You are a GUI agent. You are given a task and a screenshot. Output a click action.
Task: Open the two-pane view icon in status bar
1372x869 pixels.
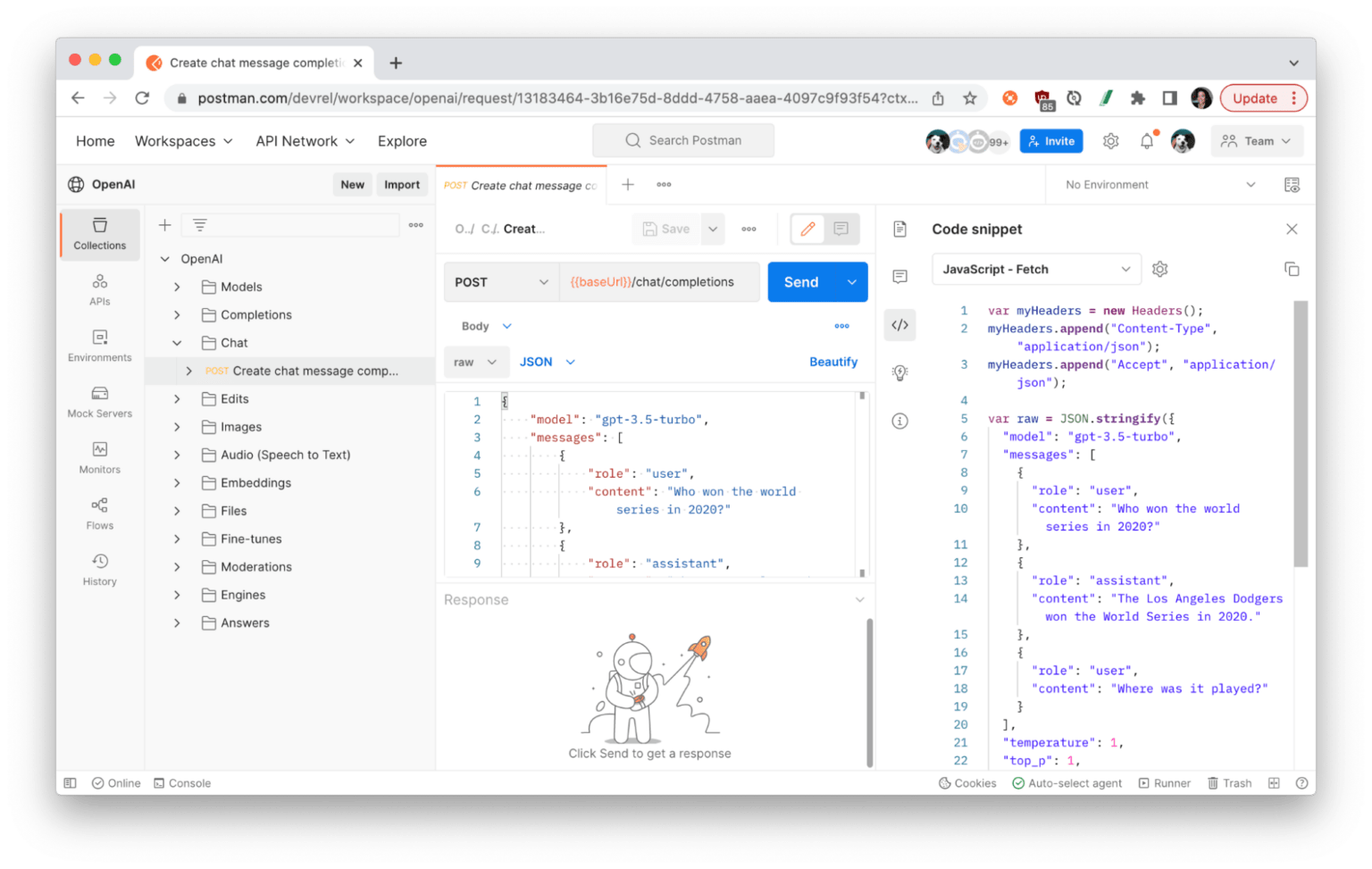[1274, 783]
